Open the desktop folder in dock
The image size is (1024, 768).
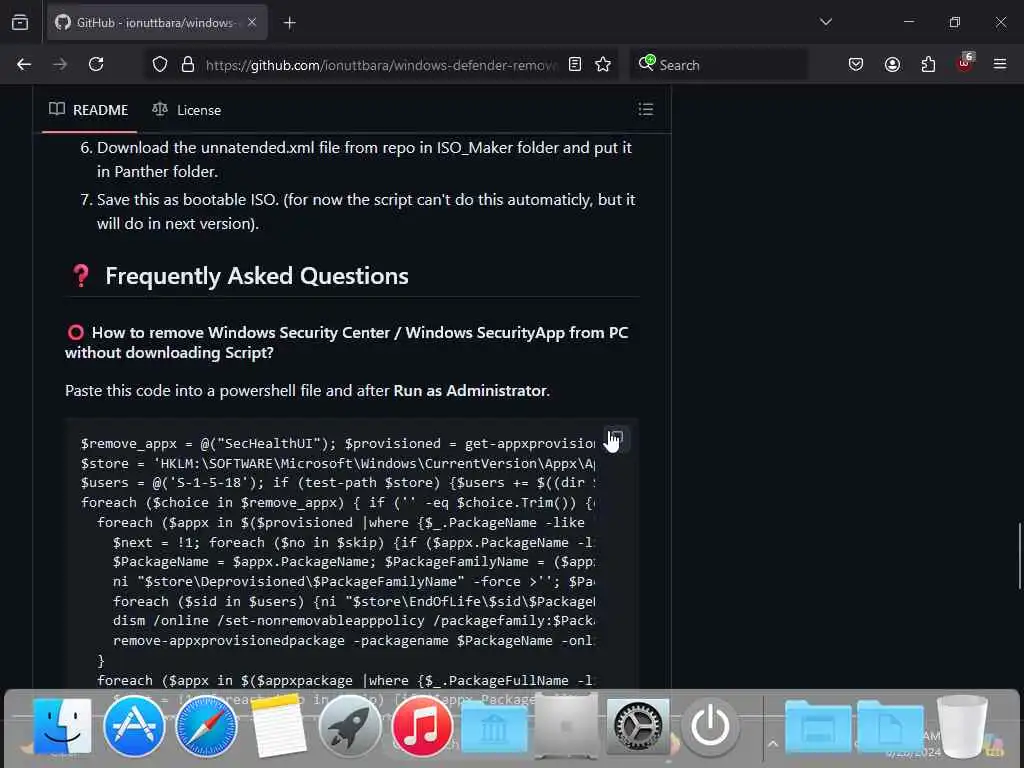tap(818, 728)
